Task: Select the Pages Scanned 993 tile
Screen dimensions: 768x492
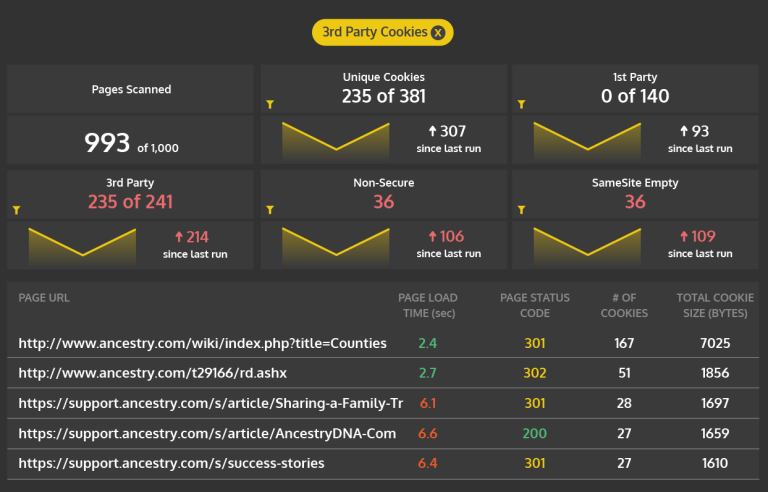Action: coord(130,143)
